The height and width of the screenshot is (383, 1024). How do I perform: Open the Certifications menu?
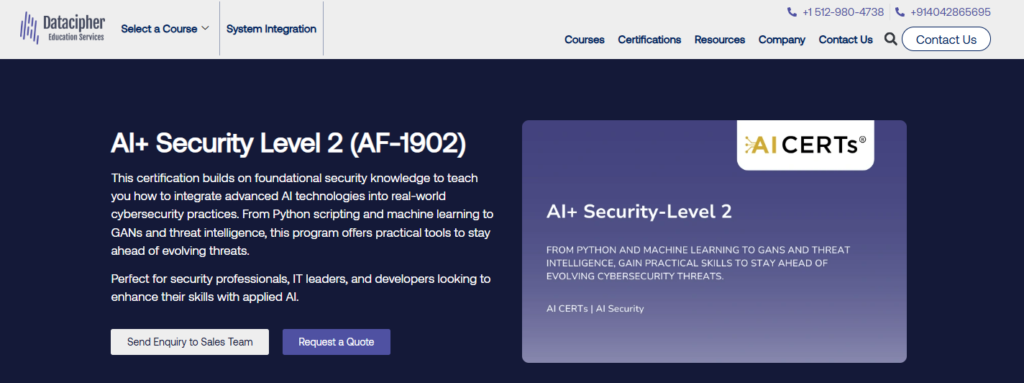point(649,39)
